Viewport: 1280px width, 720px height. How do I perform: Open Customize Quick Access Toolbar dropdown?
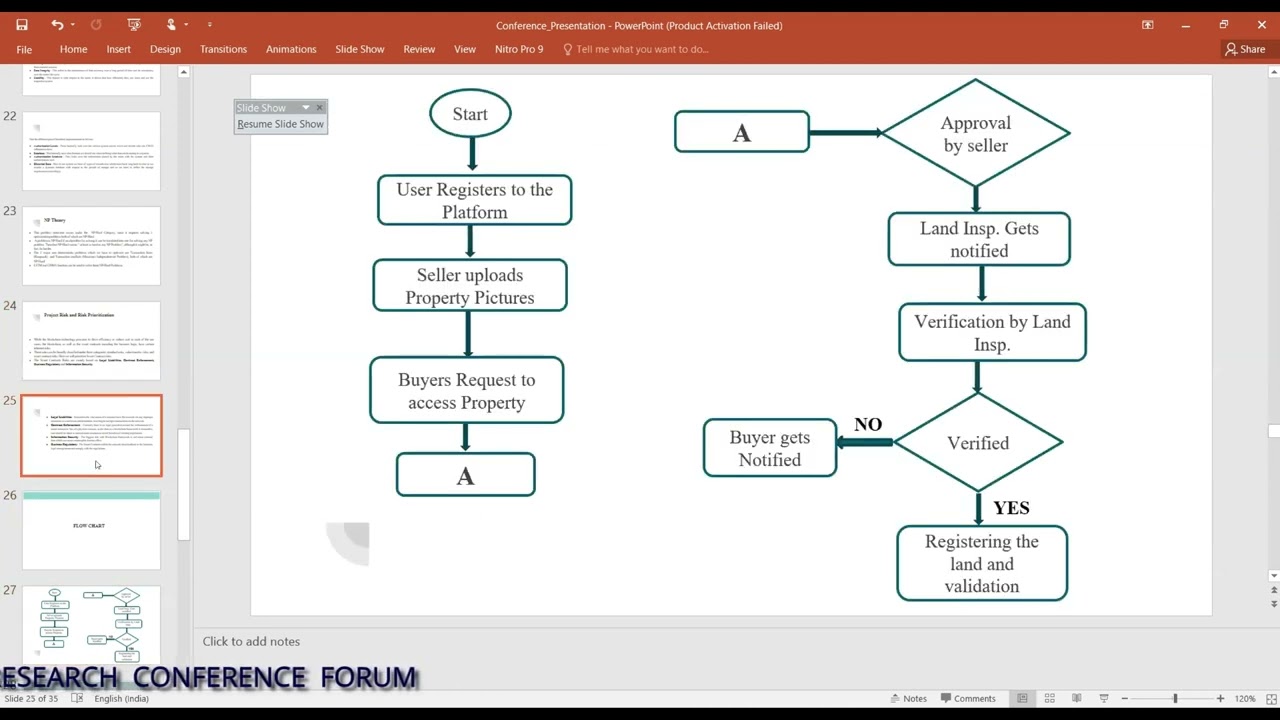(x=209, y=25)
